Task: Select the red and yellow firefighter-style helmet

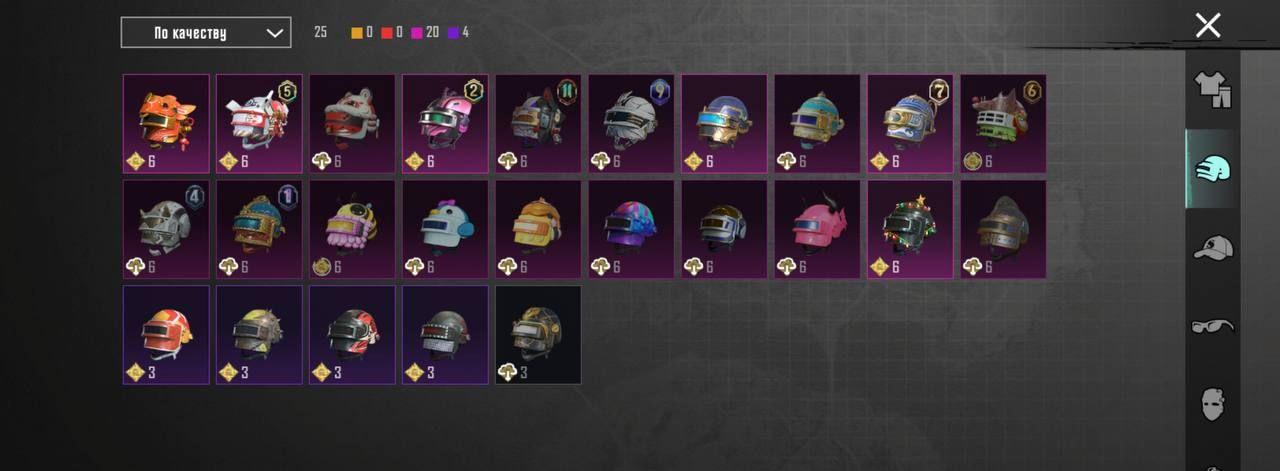Action: pyautogui.click(x=166, y=335)
